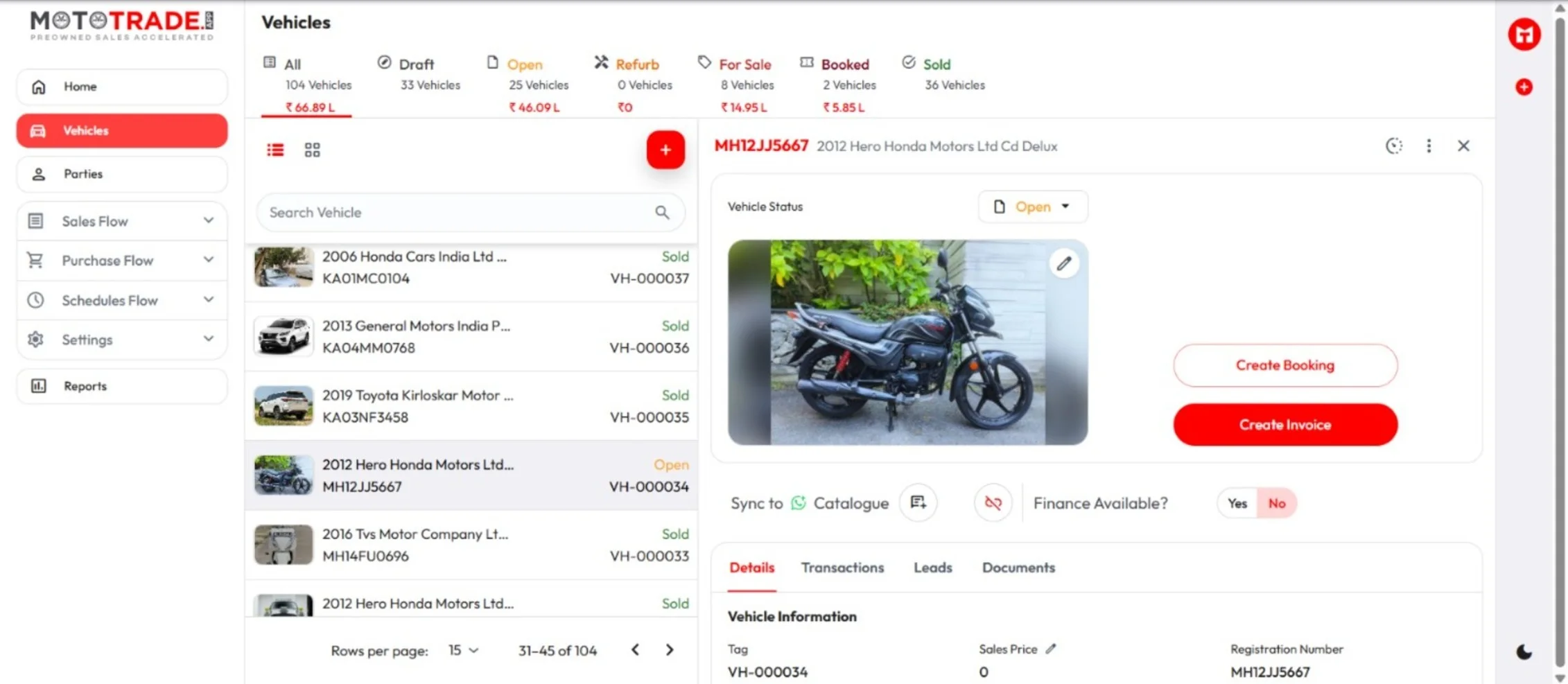The width and height of the screenshot is (1568, 684).
Task: Set Finance Available to No
Action: point(1277,503)
